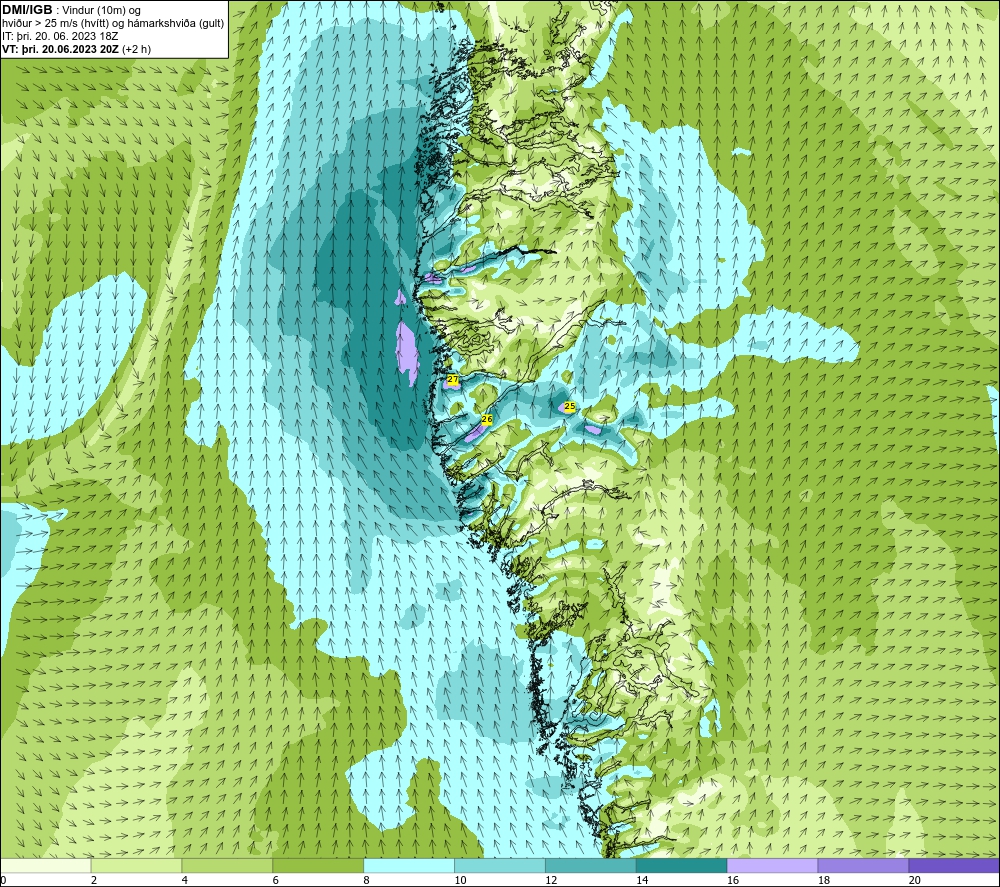The image size is (1000, 887).
Task: Click the yellow gust marker labeled 26
Action: coord(487,419)
